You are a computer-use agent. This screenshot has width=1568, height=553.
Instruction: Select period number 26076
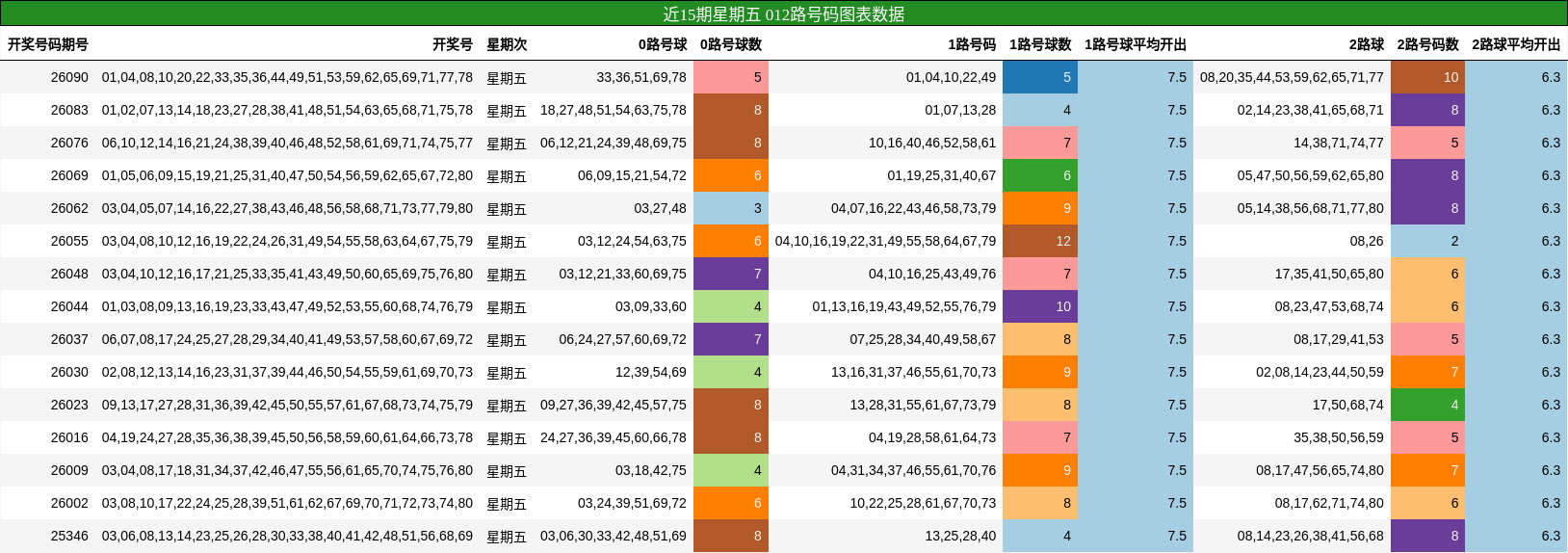(x=69, y=143)
